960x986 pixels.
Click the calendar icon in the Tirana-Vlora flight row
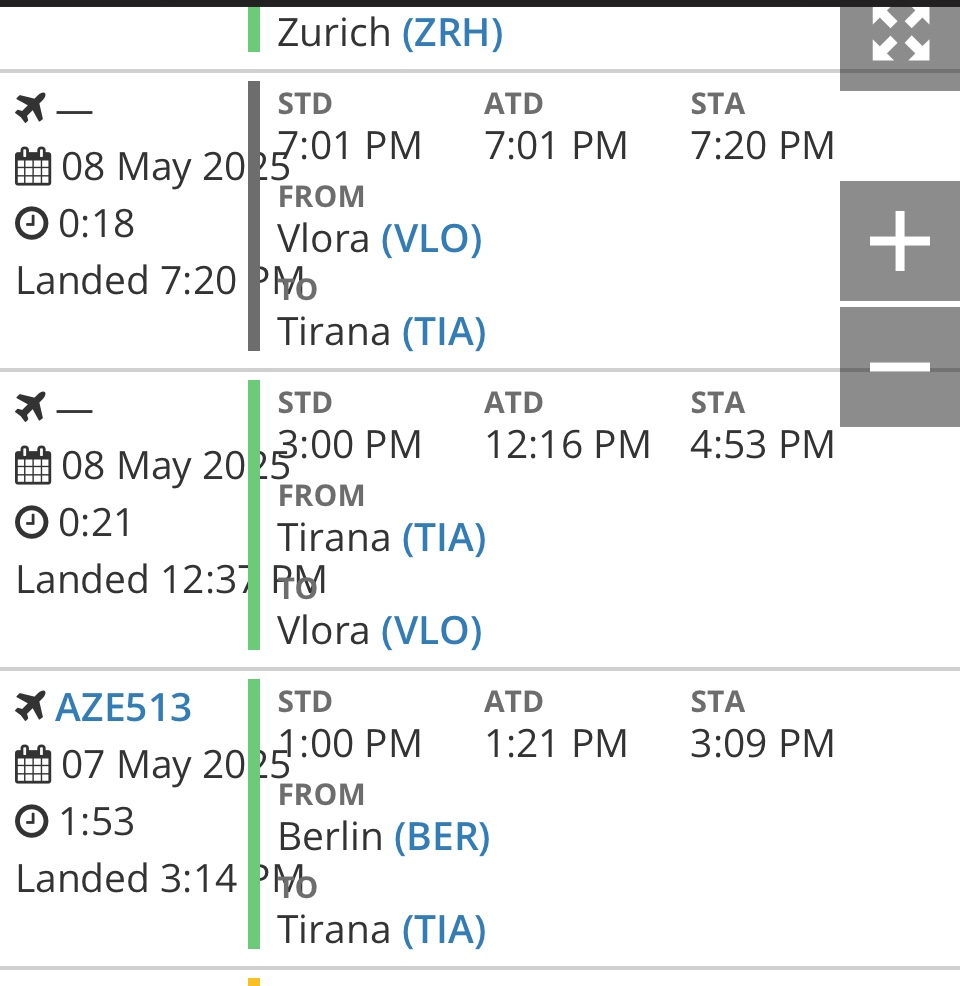[33, 467]
